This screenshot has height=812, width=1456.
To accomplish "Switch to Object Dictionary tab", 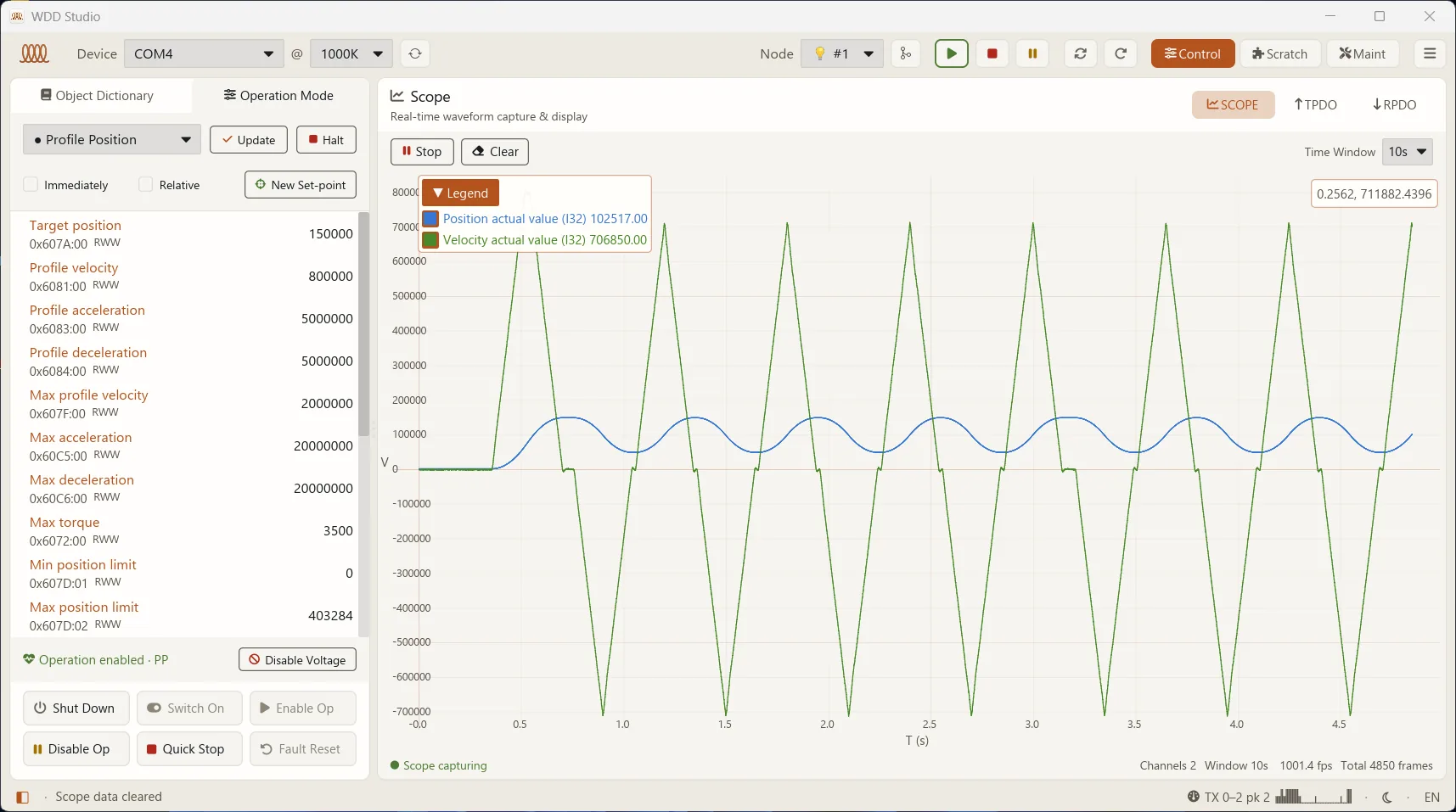I will pos(98,96).
